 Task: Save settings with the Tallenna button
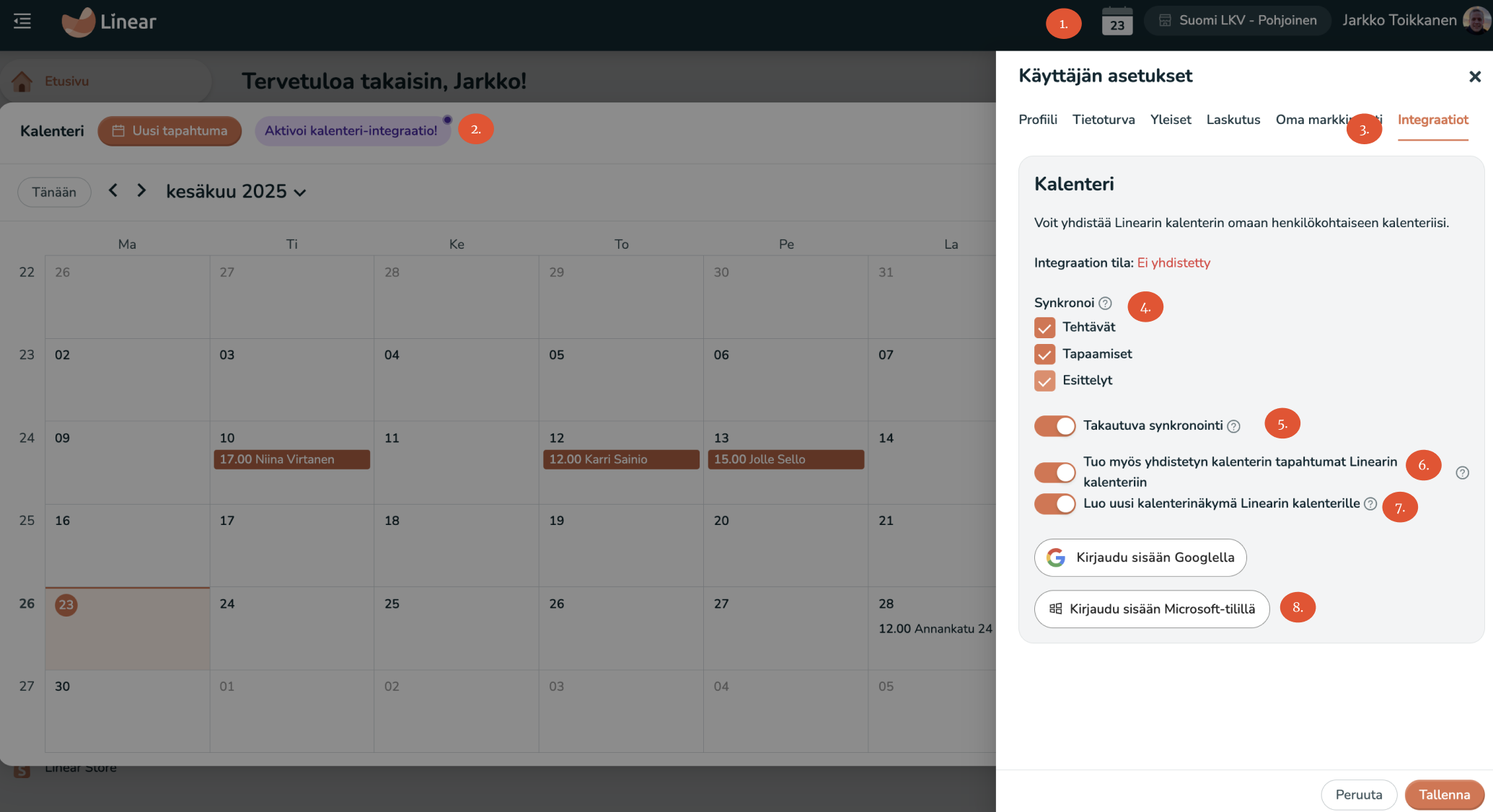[x=1444, y=794]
